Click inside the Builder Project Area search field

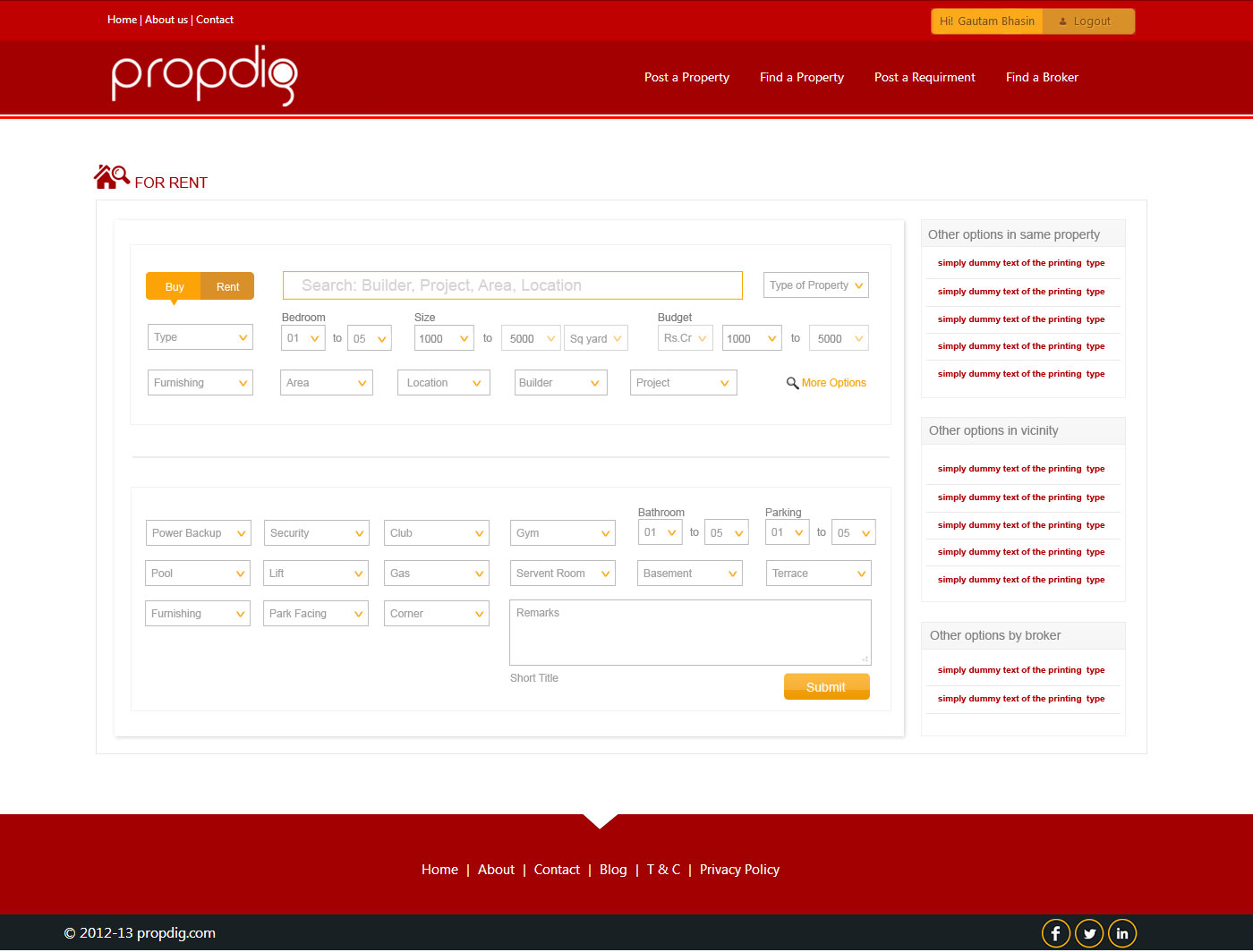pos(512,285)
